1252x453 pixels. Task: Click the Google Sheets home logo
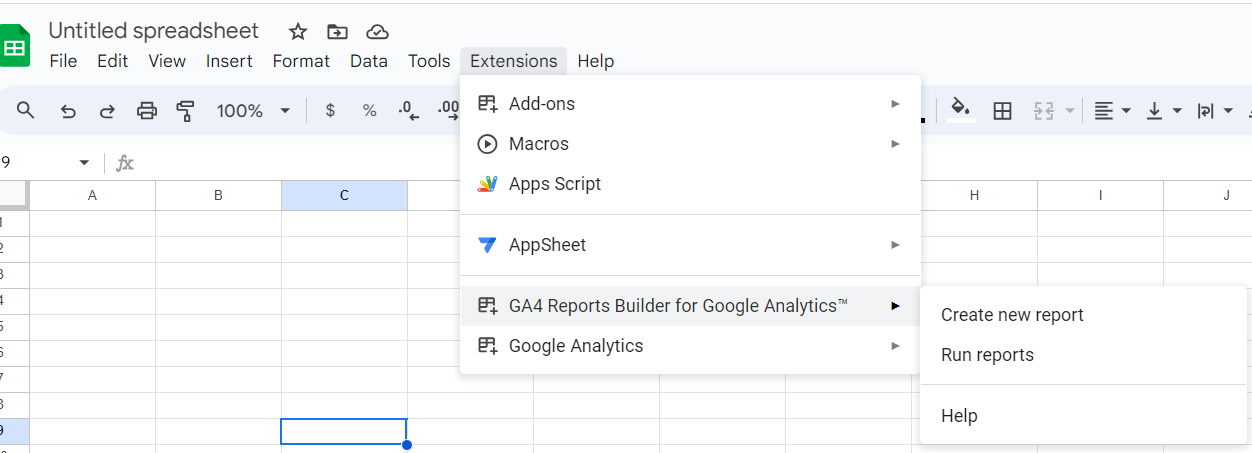[14, 46]
